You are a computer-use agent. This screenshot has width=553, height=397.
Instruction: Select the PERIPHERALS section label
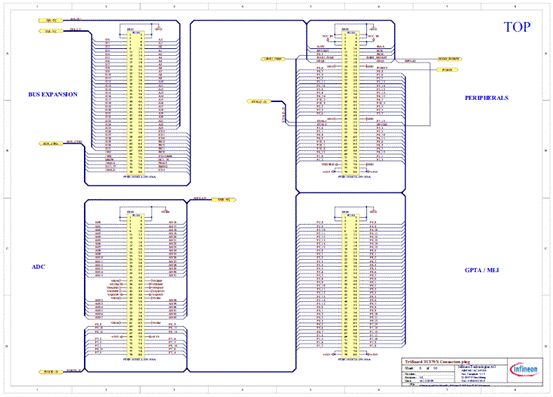486,98
